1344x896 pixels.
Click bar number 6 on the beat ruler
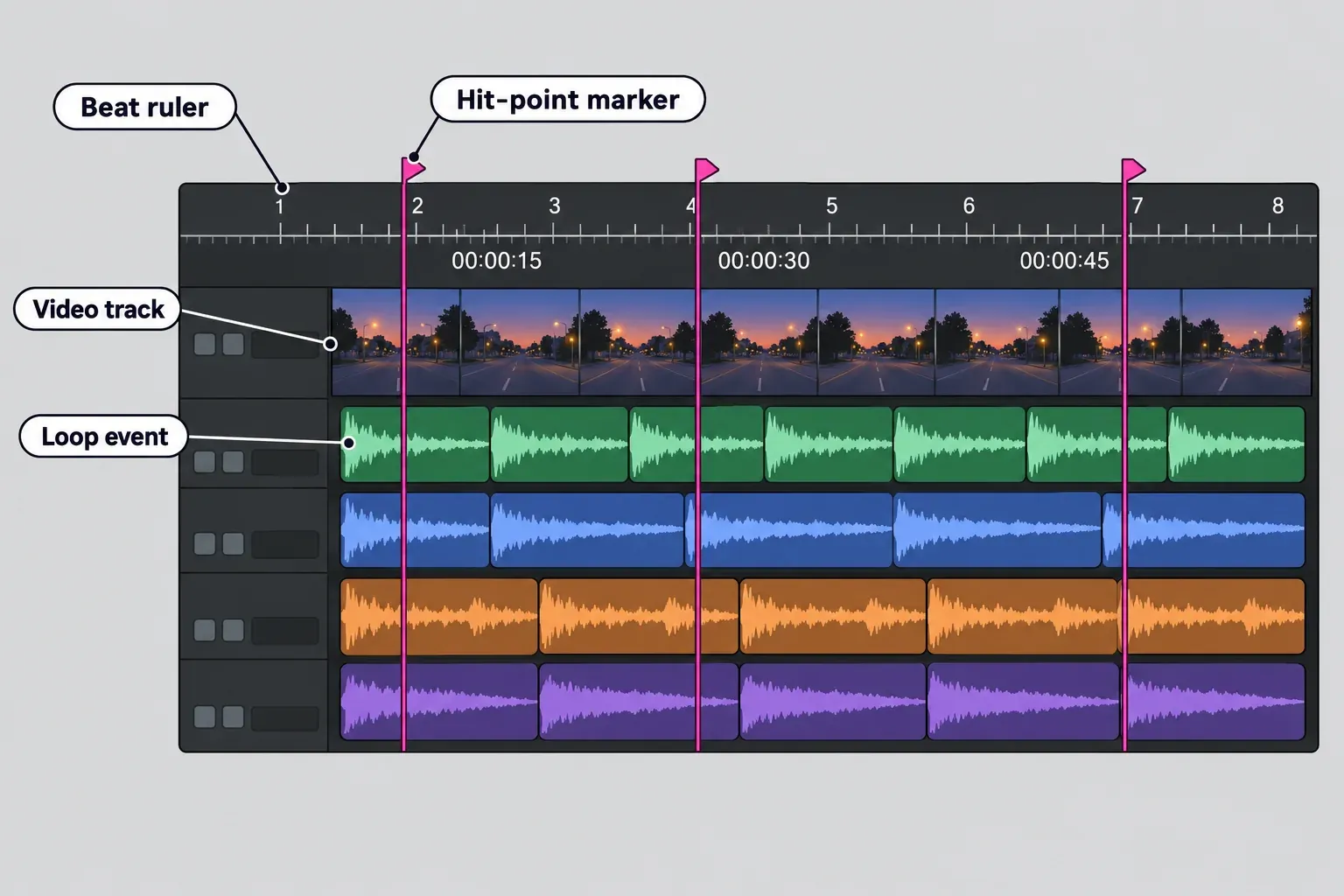(969, 206)
